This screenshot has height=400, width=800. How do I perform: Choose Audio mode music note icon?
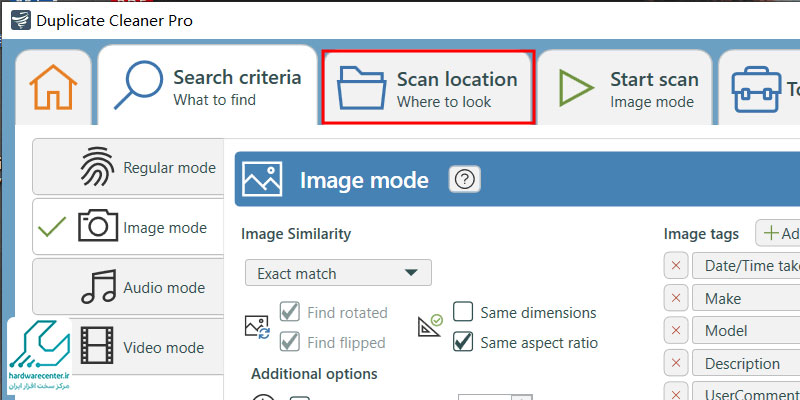(98, 287)
